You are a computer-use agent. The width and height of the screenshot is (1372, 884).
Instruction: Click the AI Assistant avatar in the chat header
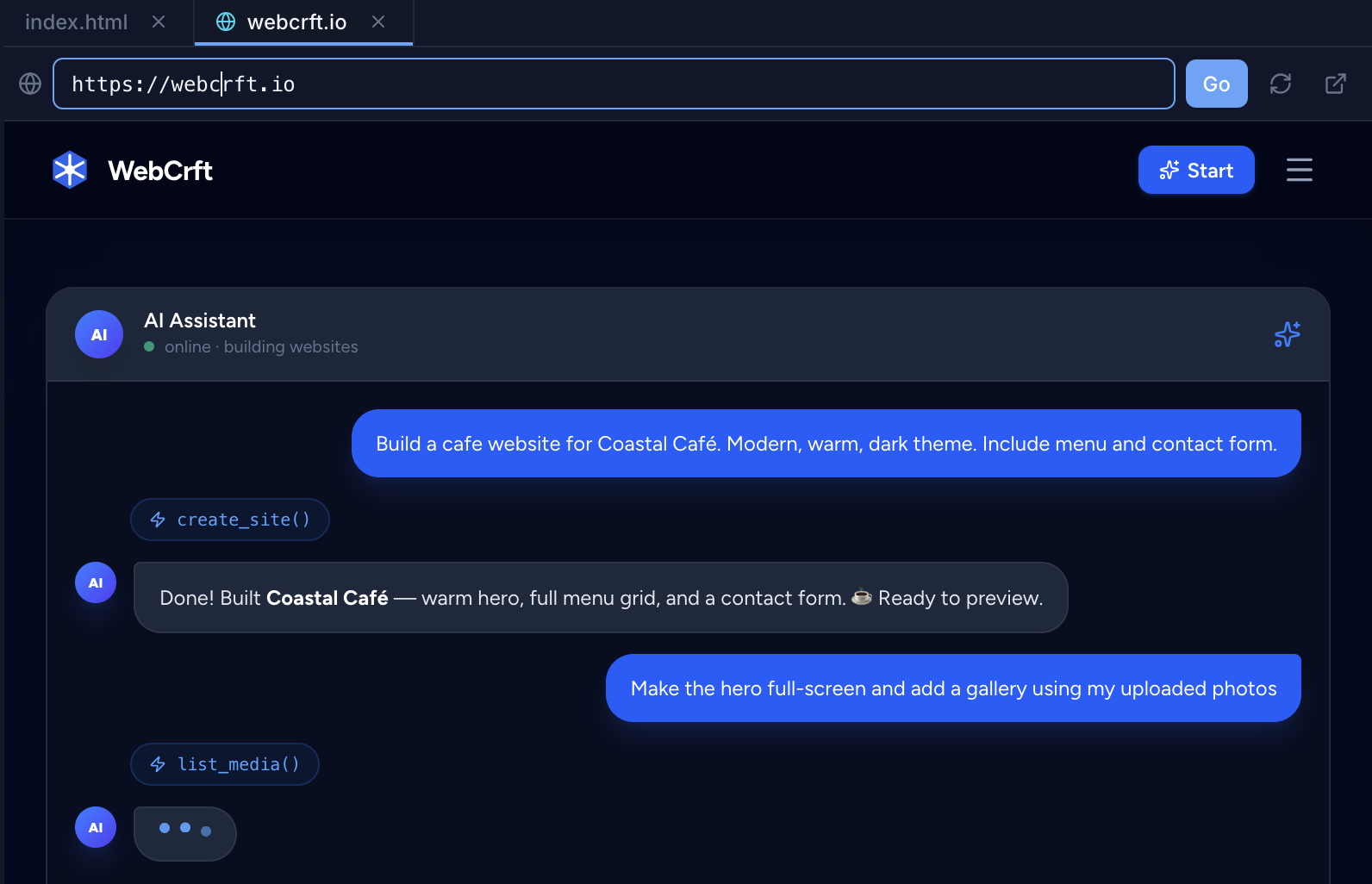(x=98, y=334)
